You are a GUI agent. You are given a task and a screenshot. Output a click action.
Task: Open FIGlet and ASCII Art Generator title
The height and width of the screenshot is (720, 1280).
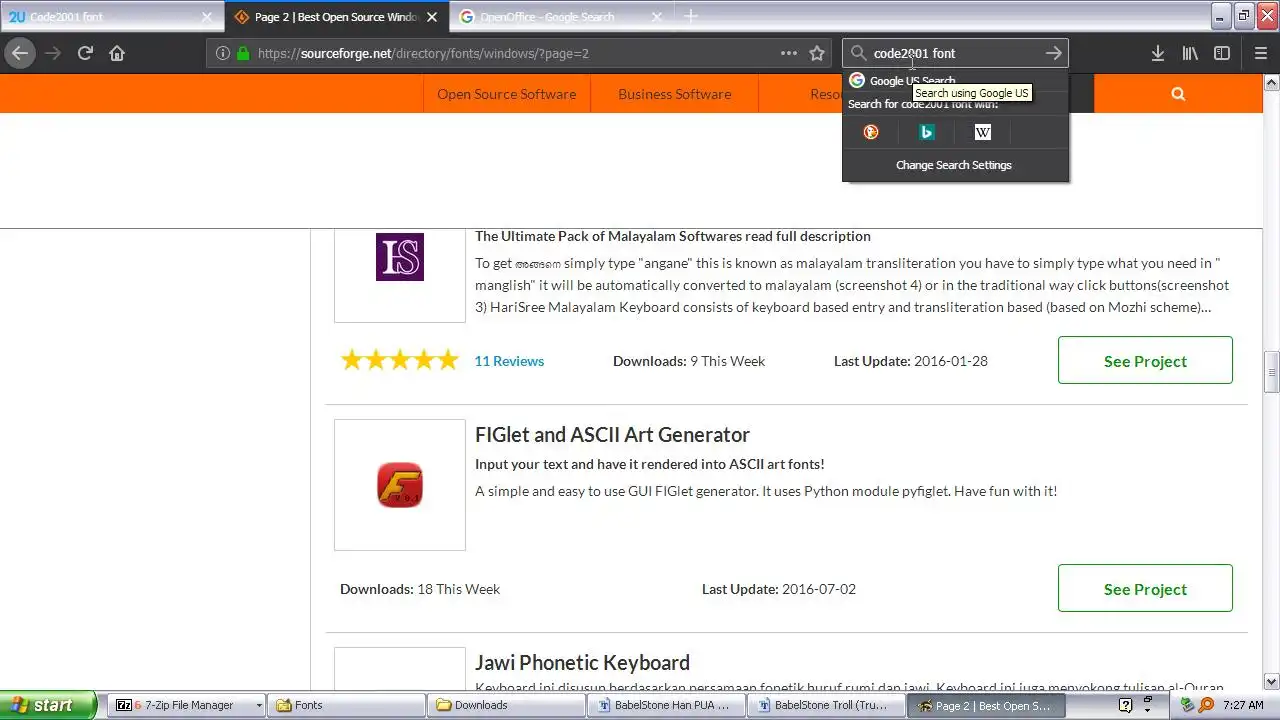612,435
